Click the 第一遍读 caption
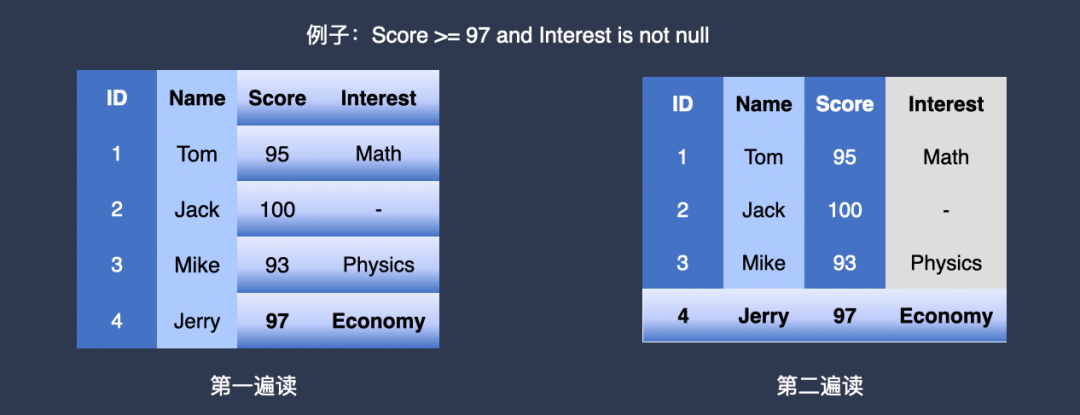Screen dimensions: 1080x415 click(x=253, y=386)
